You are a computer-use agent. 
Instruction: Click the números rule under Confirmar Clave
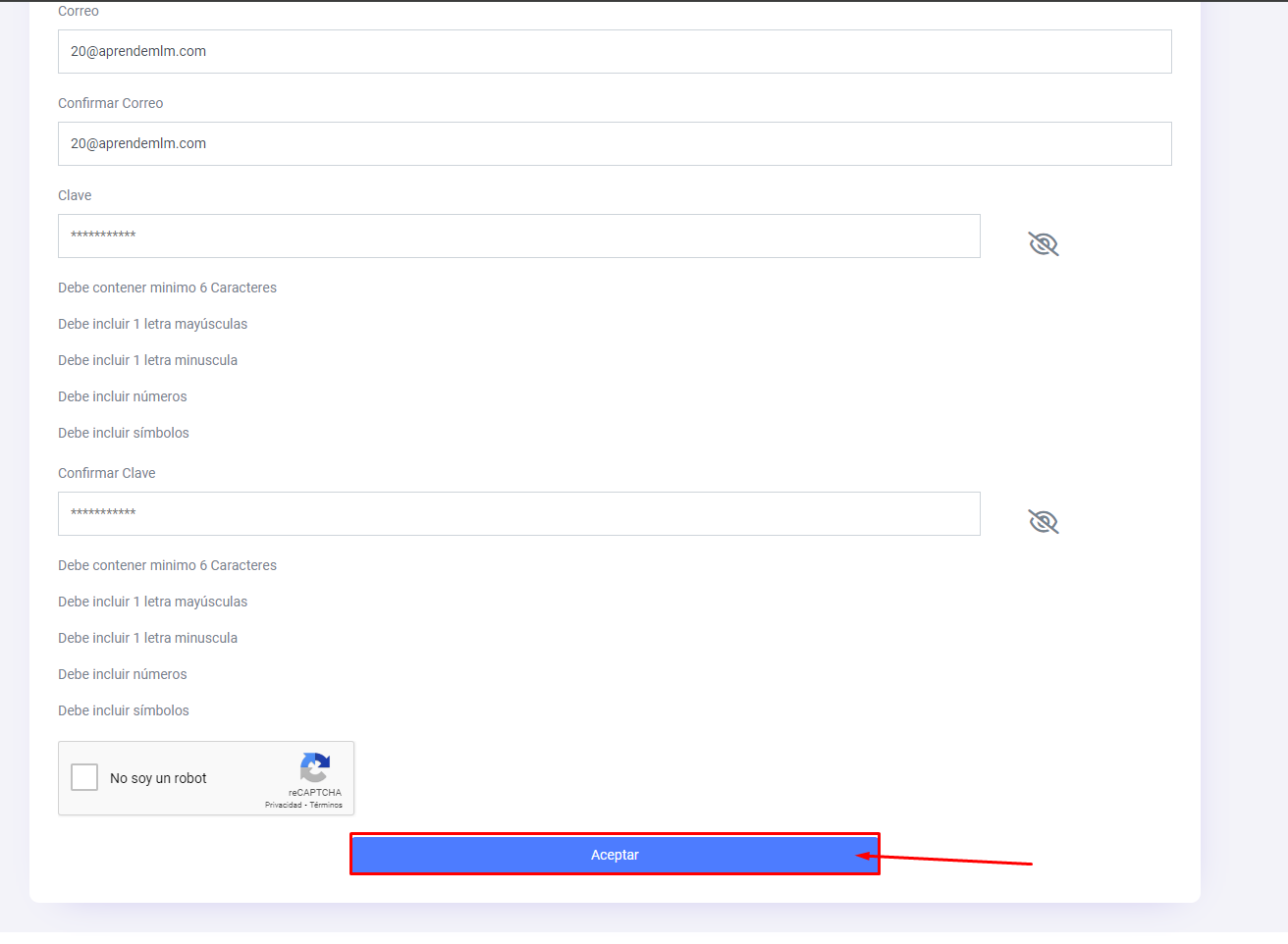pyautogui.click(x=122, y=674)
